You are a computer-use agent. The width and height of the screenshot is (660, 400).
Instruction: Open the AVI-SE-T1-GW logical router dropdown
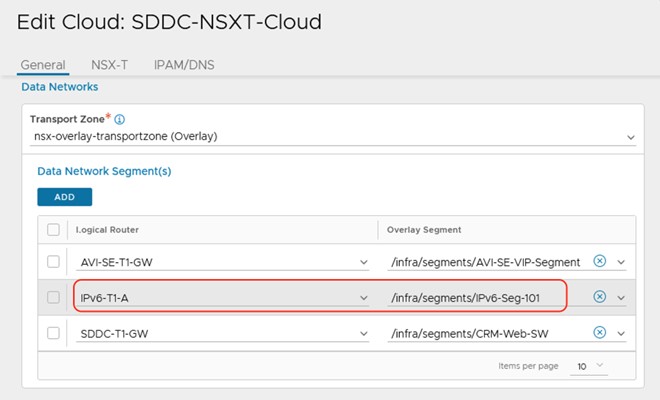pos(364,262)
